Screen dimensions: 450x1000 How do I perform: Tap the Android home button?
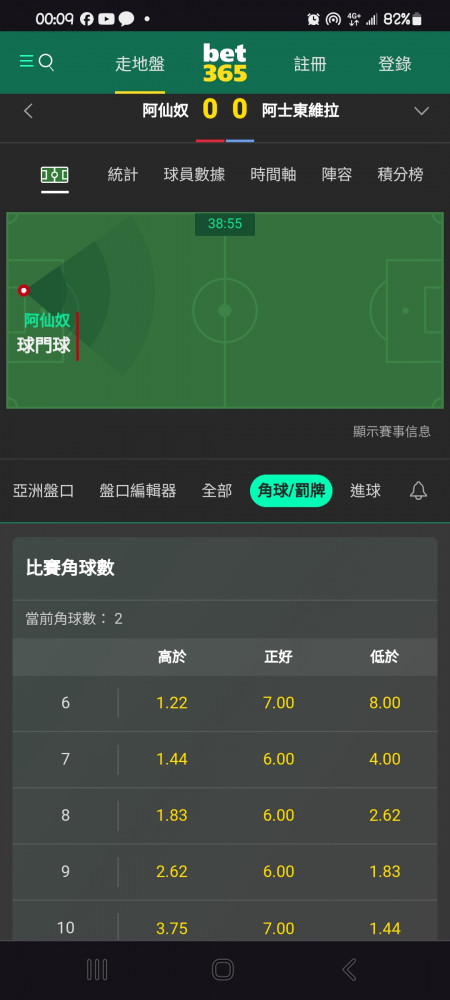click(x=223, y=970)
